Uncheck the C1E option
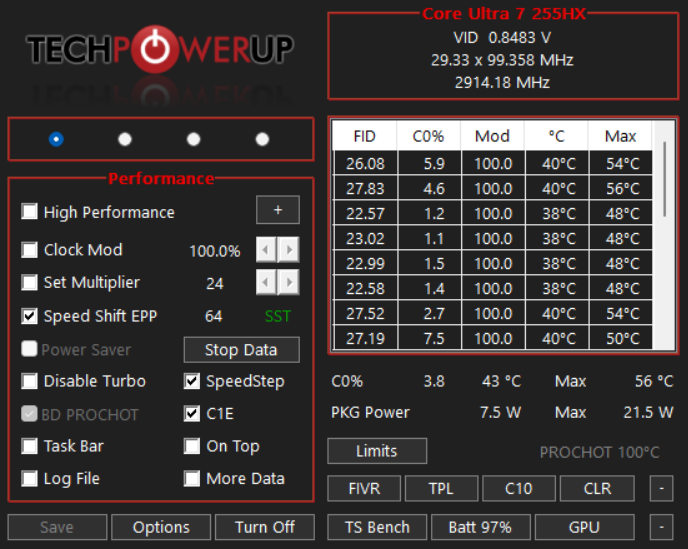The image size is (688, 549). pyautogui.click(x=192, y=413)
